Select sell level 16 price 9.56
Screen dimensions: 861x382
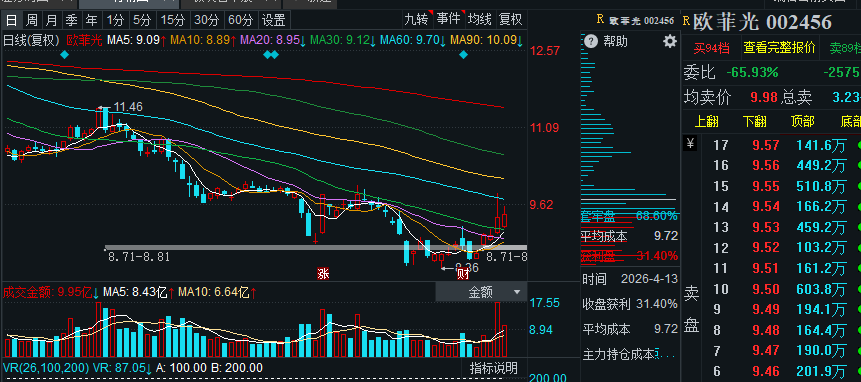[x=766, y=166]
